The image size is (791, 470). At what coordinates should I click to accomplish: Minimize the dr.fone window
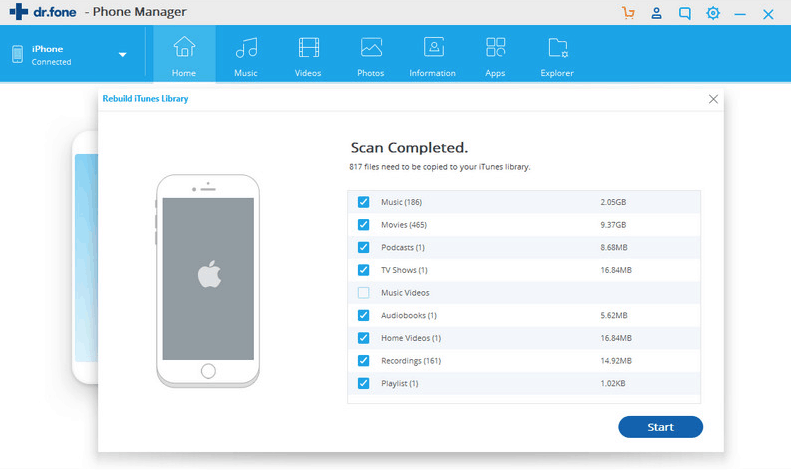pos(740,14)
